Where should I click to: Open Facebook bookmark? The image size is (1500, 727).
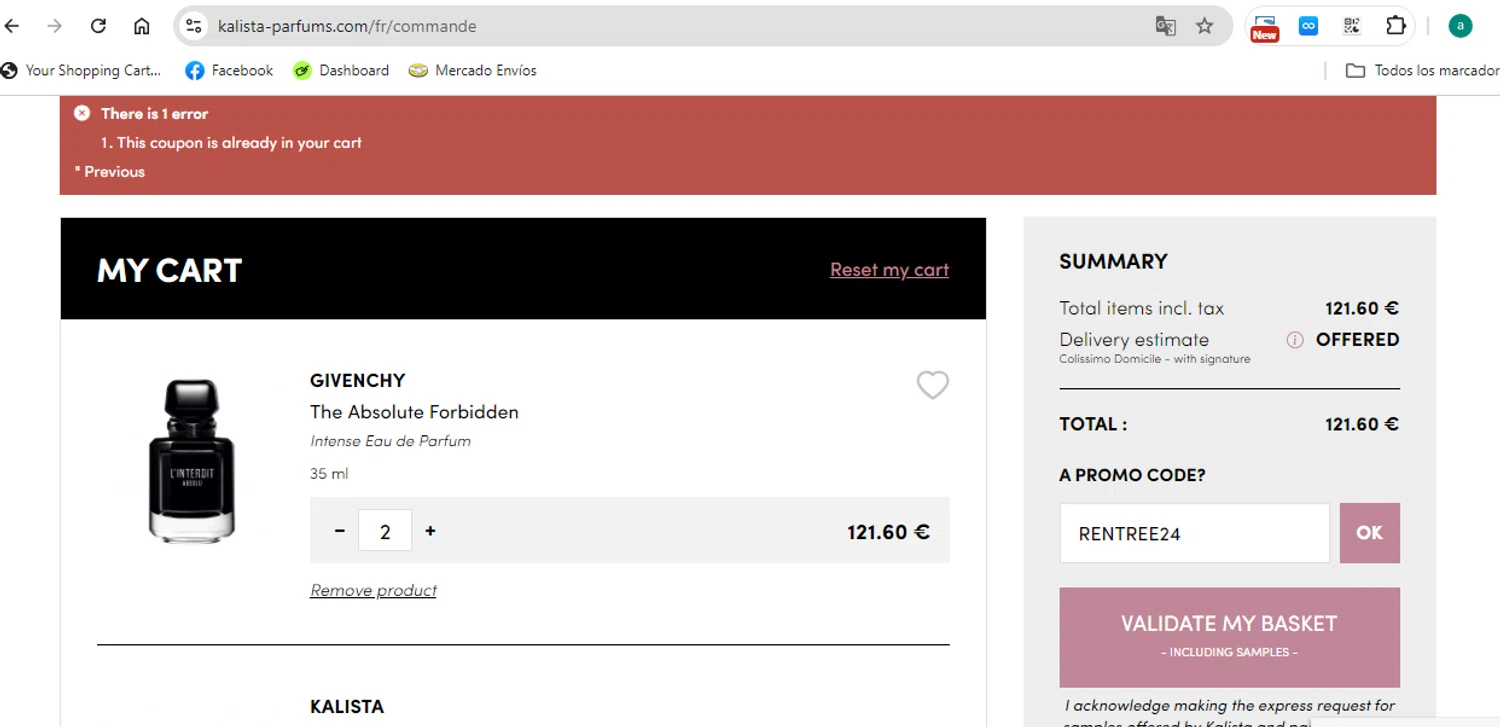pyautogui.click(x=229, y=70)
